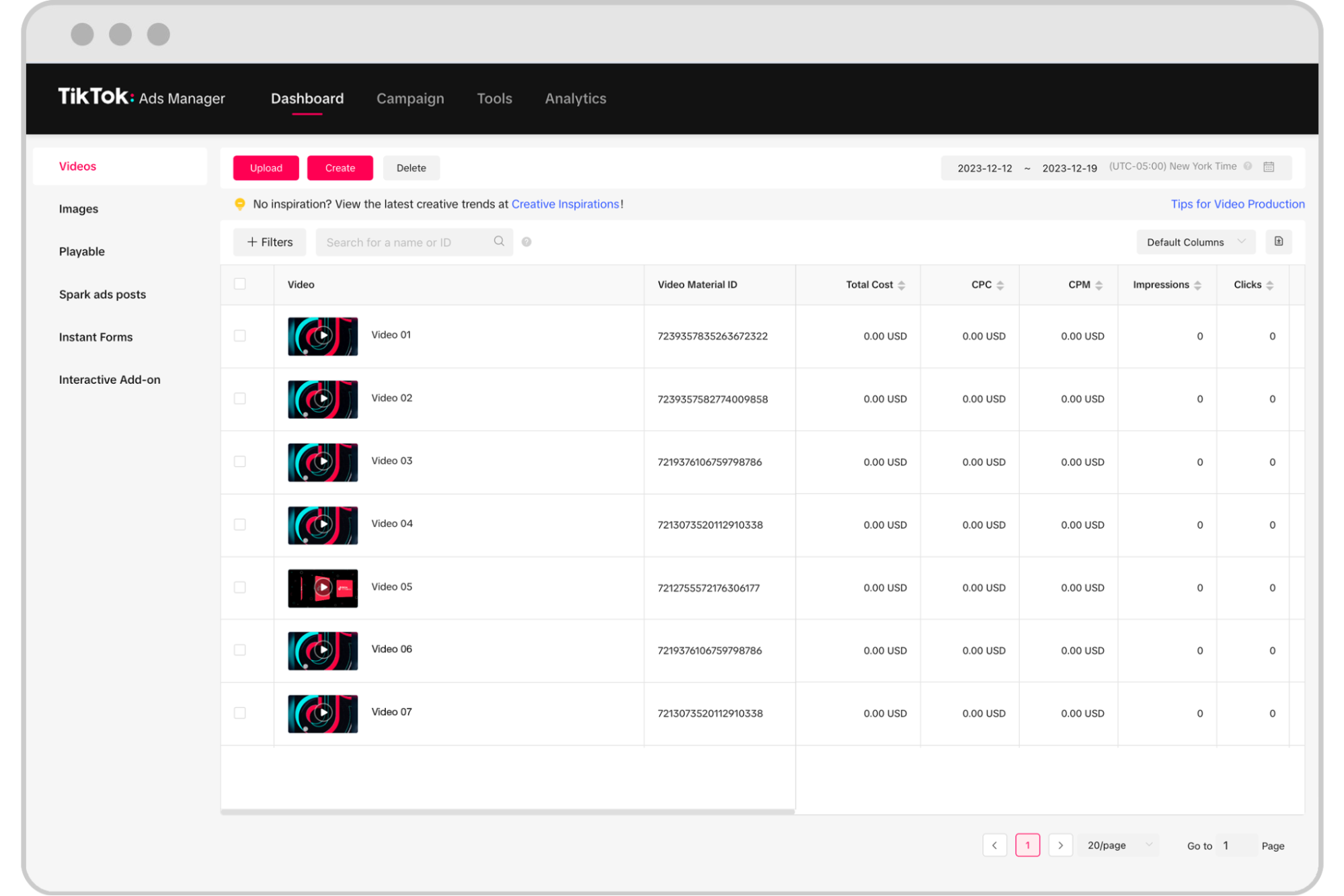Click the Upload button
The width and height of the screenshot is (1344, 896).
tap(266, 167)
